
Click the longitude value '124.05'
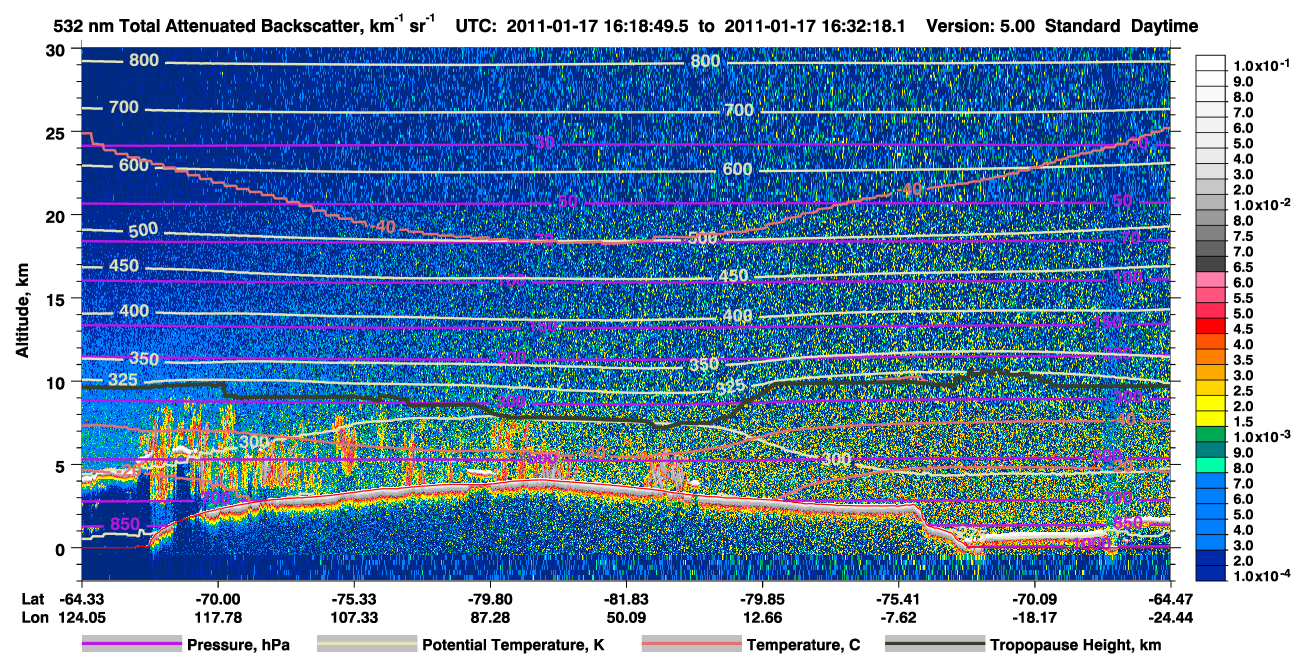click(x=82, y=616)
